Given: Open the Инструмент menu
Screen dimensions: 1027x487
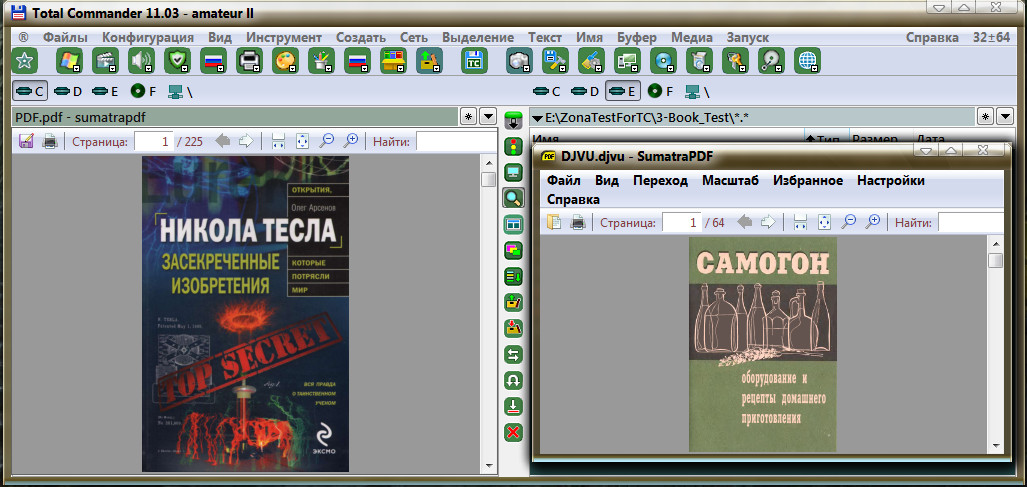Looking at the screenshot, I should coord(284,37).
